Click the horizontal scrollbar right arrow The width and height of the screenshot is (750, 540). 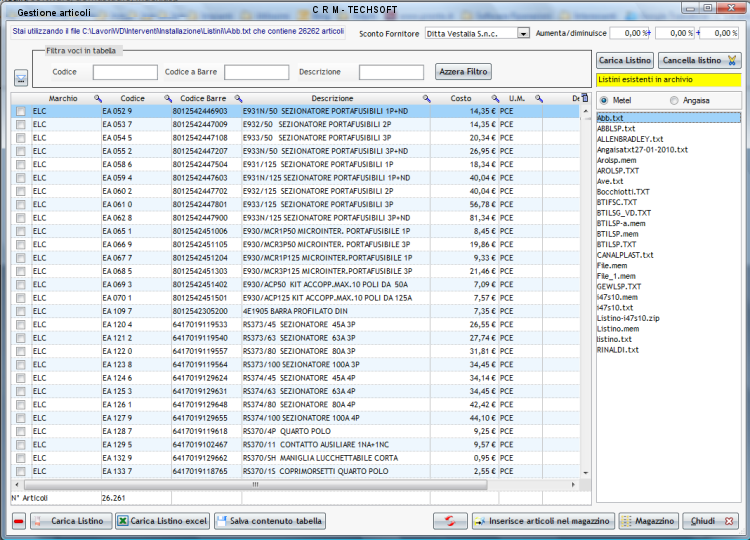pos(573,485)
